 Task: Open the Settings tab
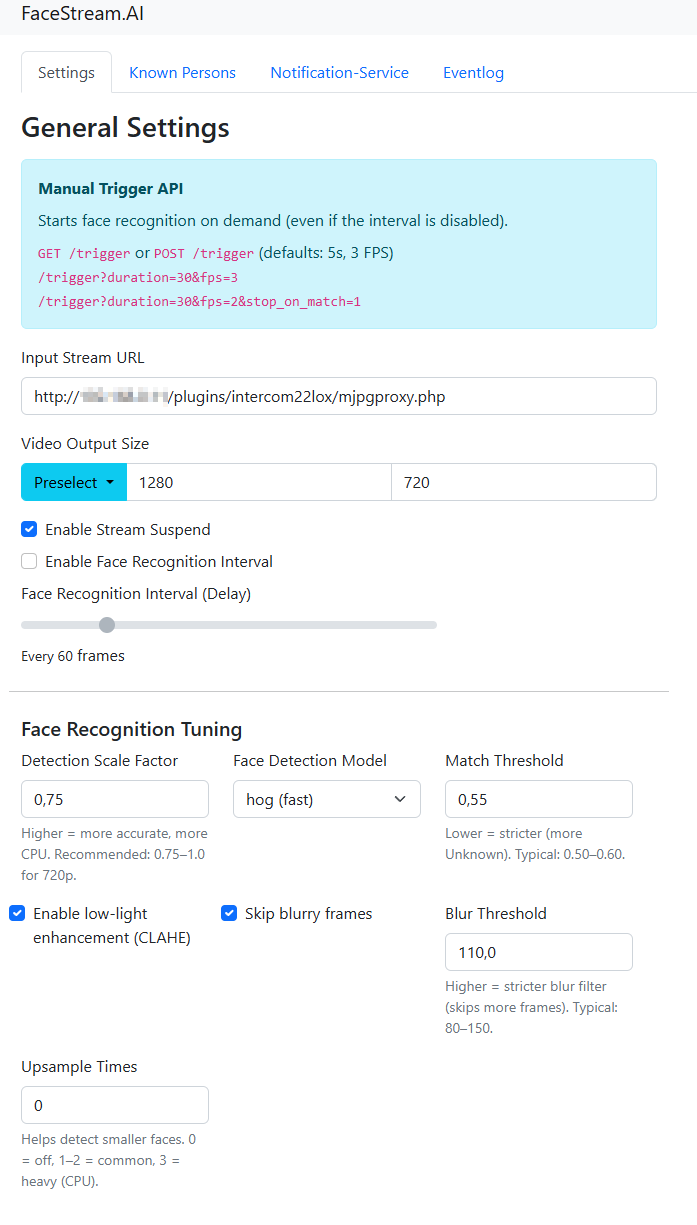66,72
